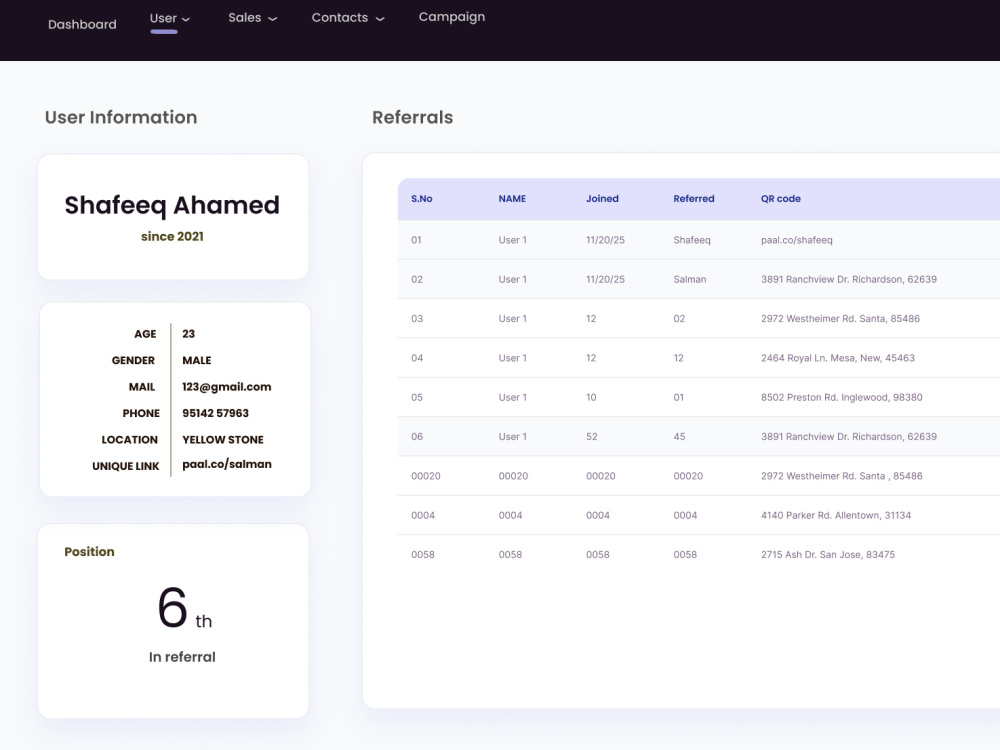Click the since 2021 label
The height and width of the screenshot is (750, 1000).
tap(172, 237)
